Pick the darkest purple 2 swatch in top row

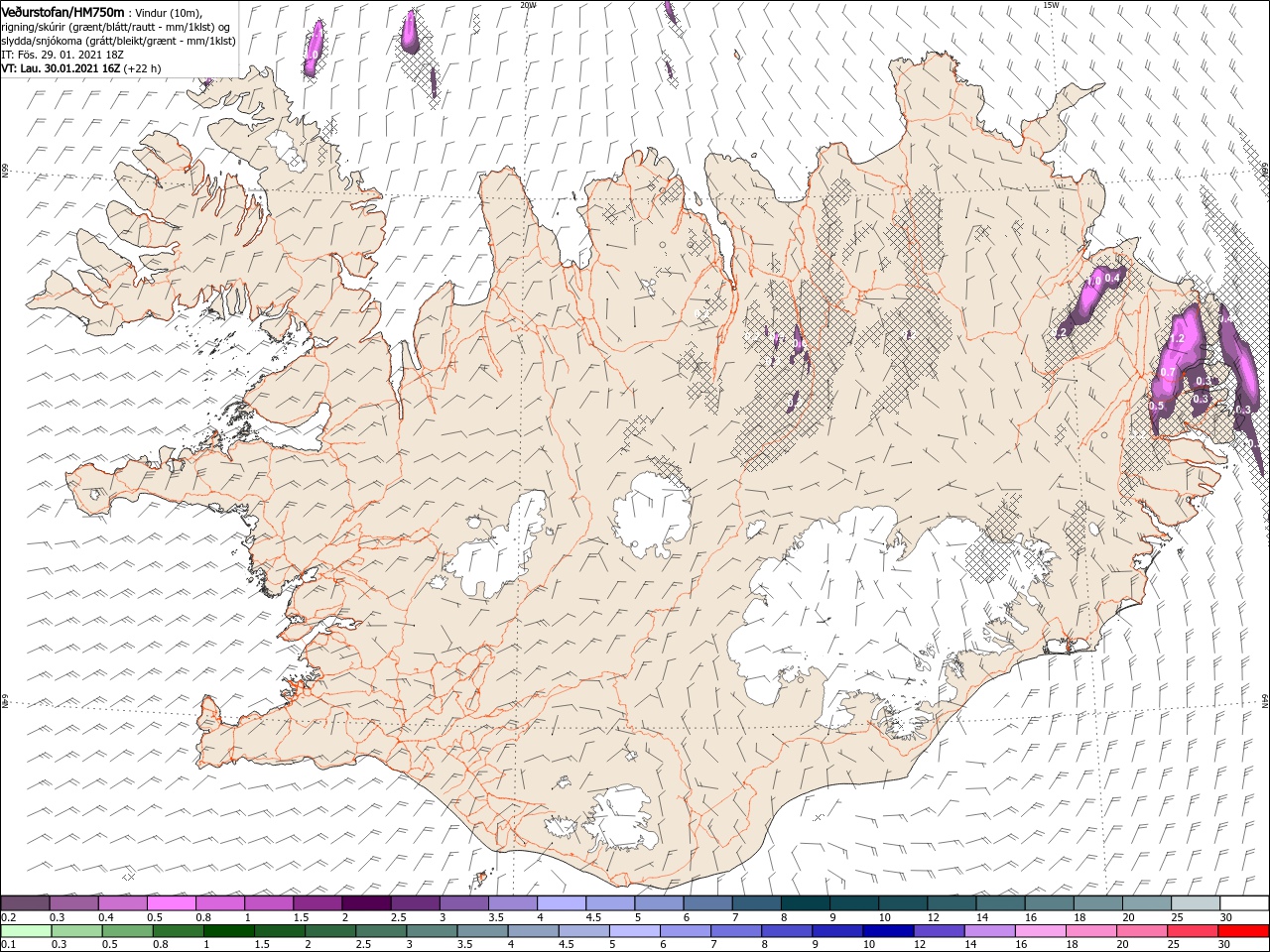click(x=365, y=903)
